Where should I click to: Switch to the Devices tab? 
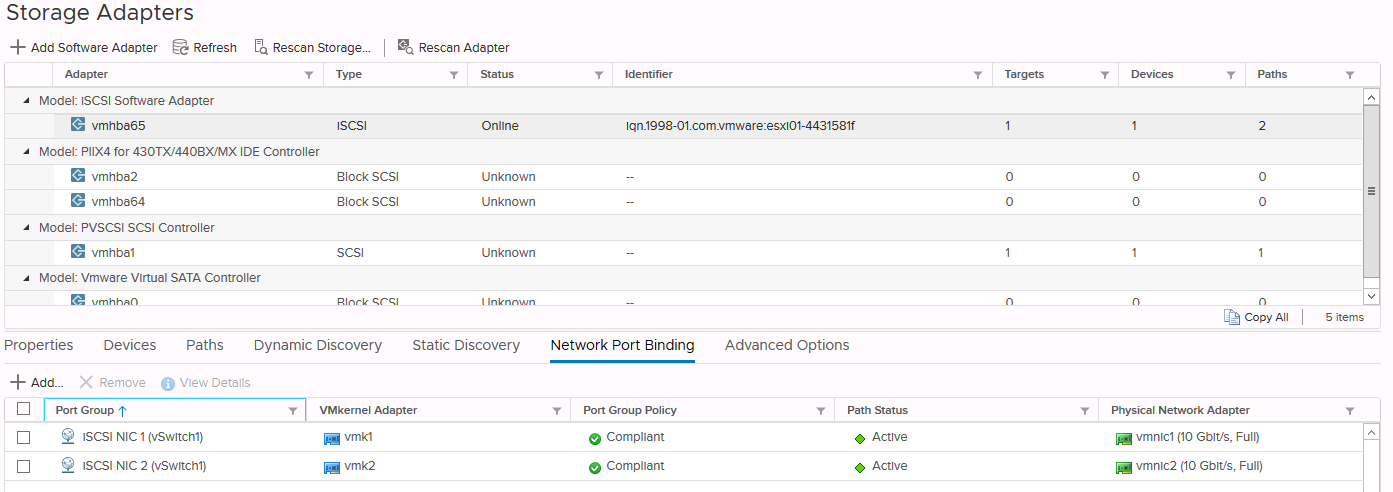(x=130, y=345)
